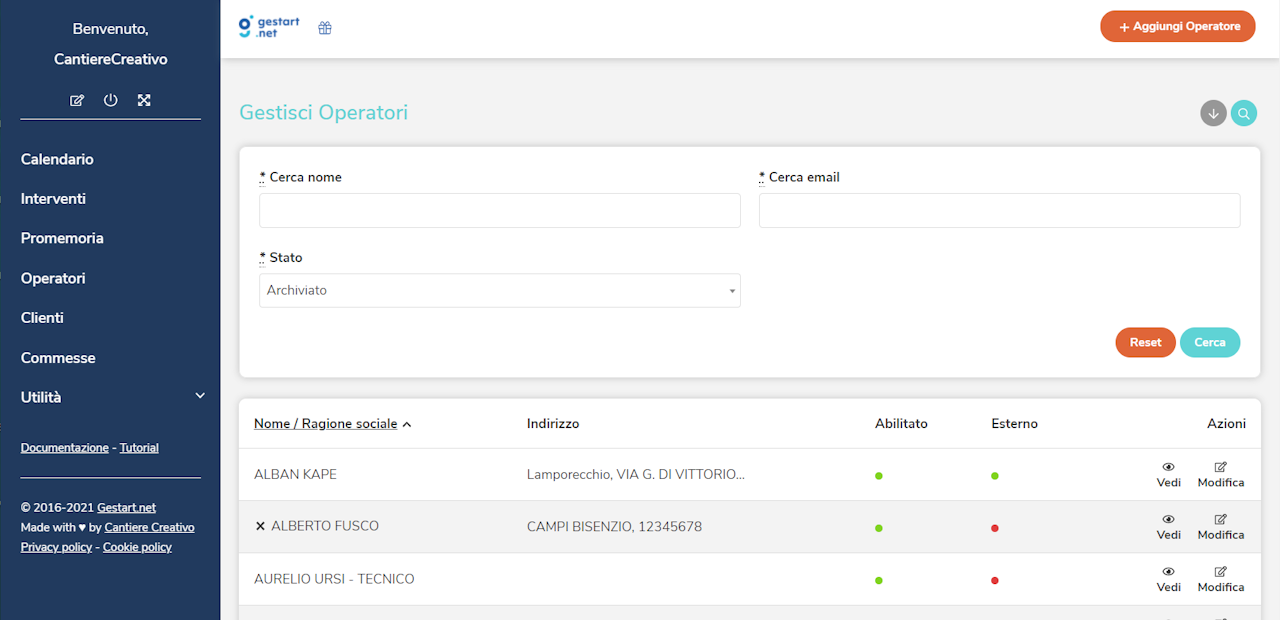
Task: Open the Stato dropdown showing Archiviato
Action: click(x=499, y=291)
